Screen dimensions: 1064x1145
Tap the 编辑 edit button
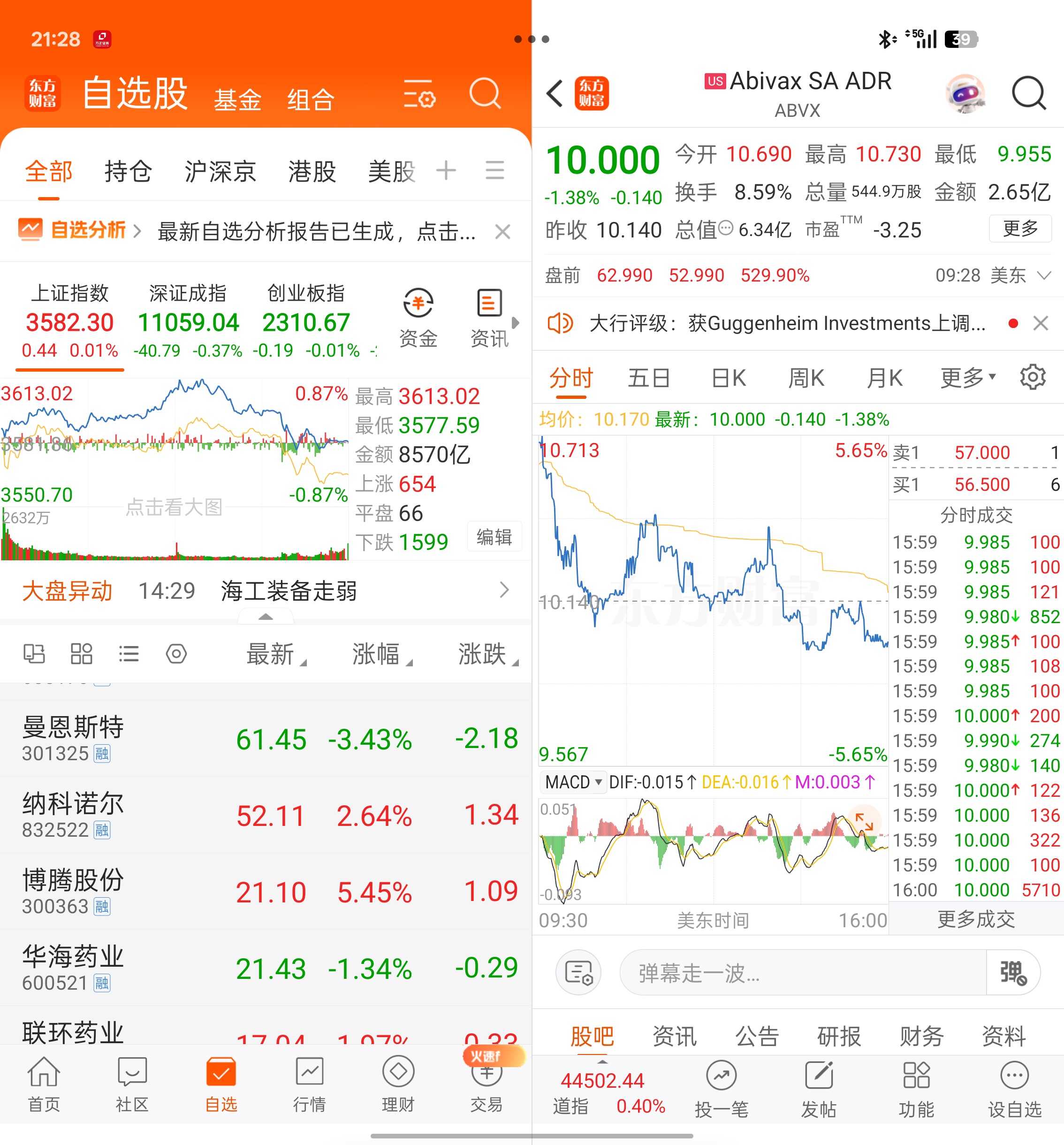(x=494, y=537)
